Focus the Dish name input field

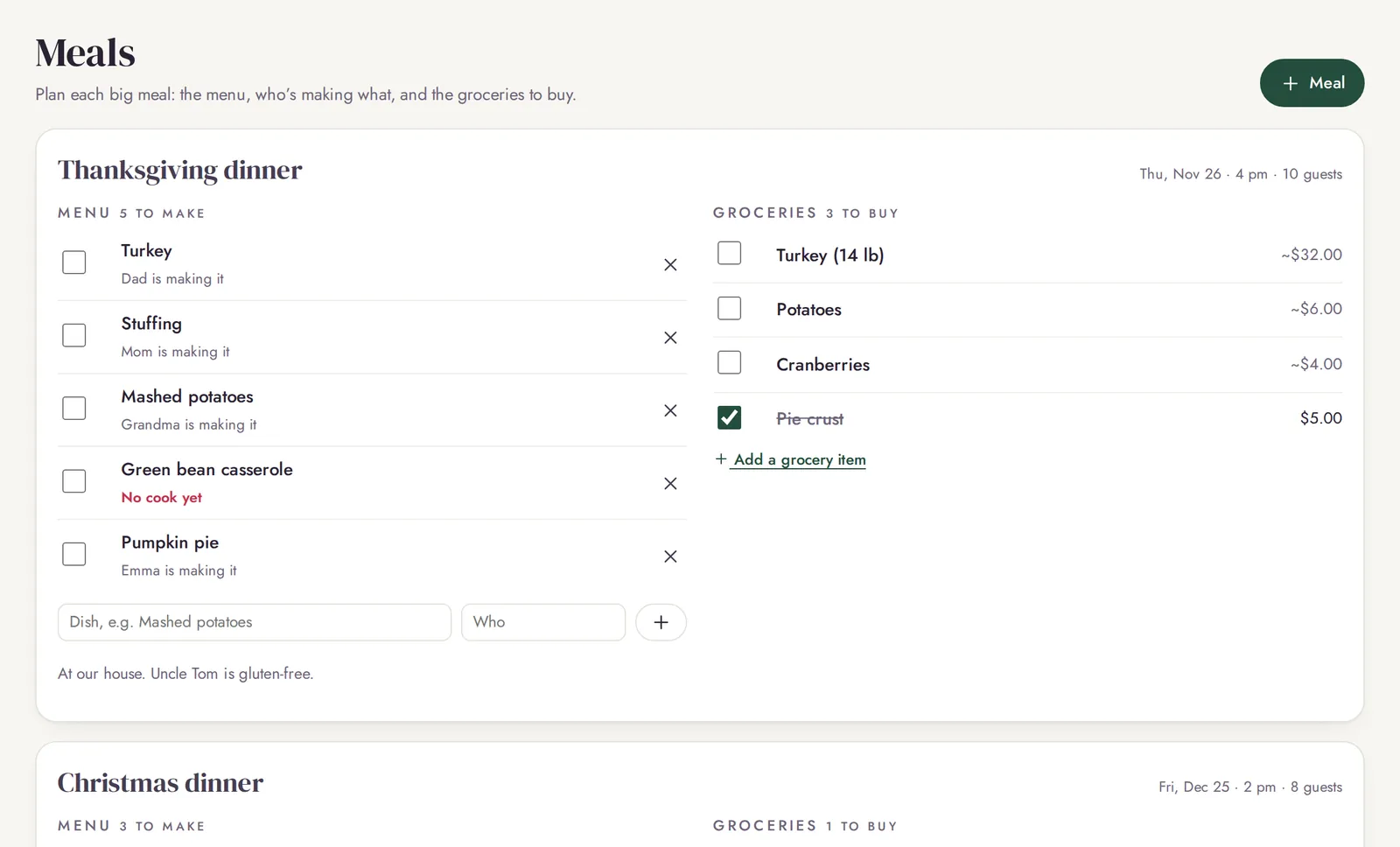pyautogui.click(x=255, y=622)
